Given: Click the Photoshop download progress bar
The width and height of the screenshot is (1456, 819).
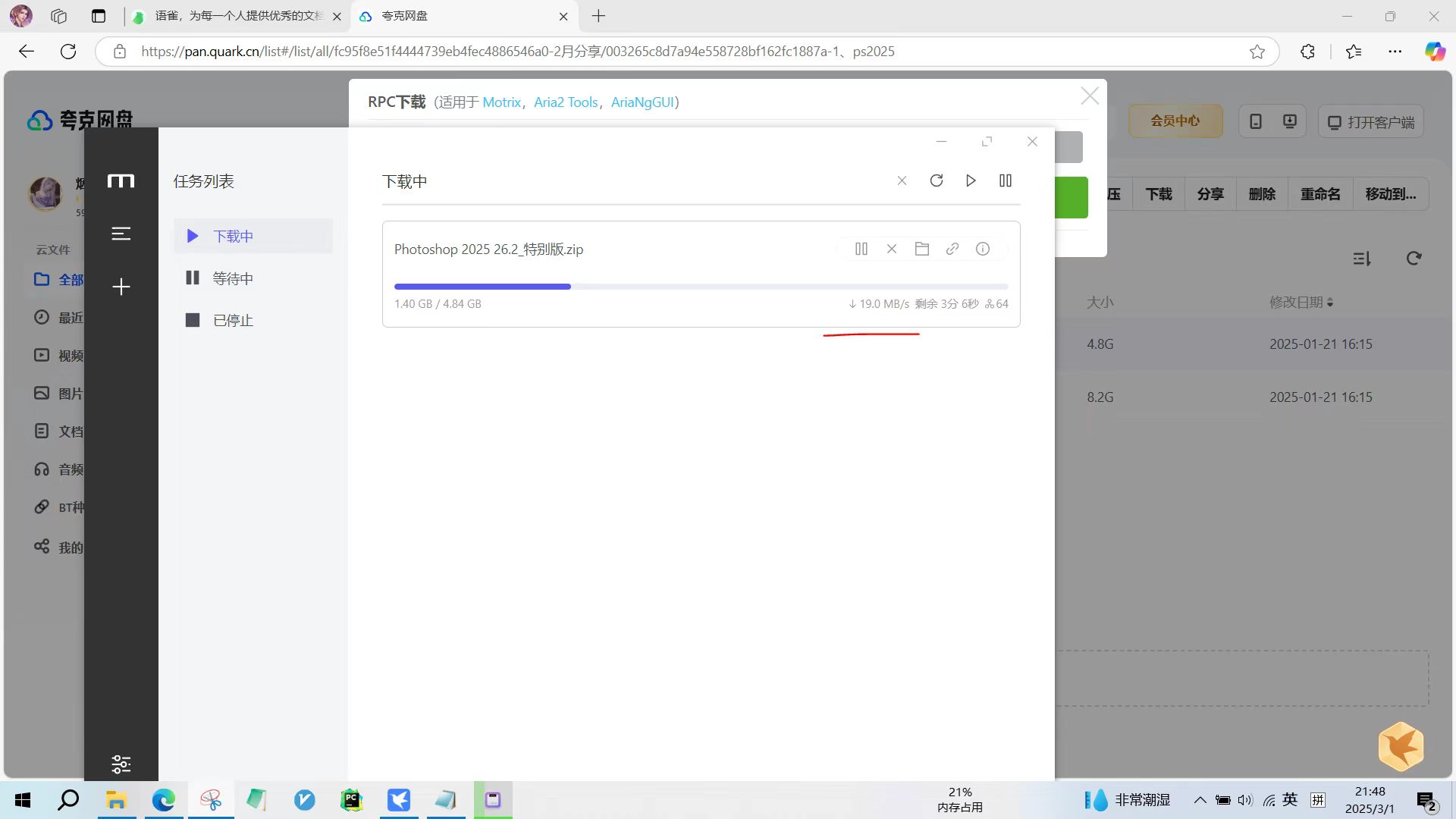Looking at the screenshot, I should (x=701, y=287).
